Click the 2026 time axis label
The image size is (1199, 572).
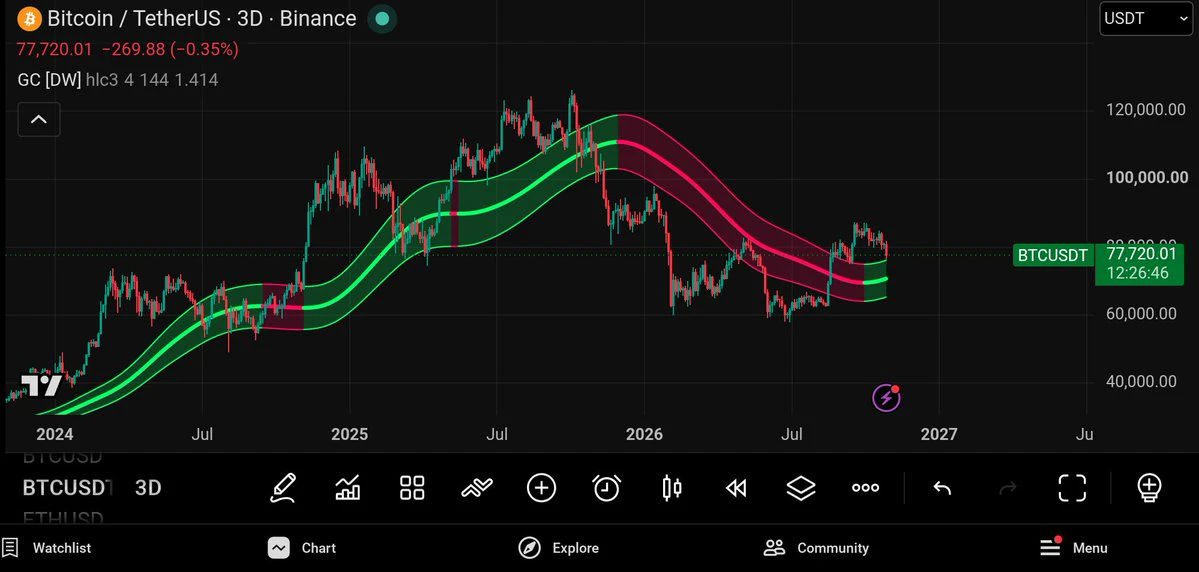tap(644, 434)
